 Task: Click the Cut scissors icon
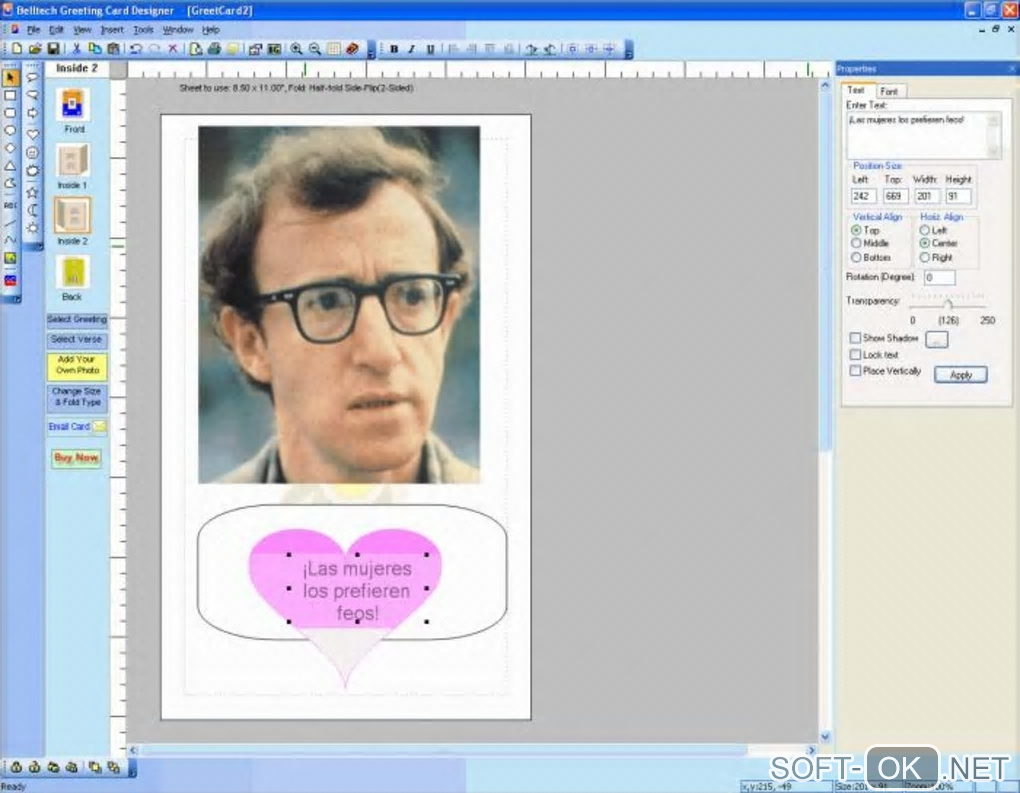point(76,49)
